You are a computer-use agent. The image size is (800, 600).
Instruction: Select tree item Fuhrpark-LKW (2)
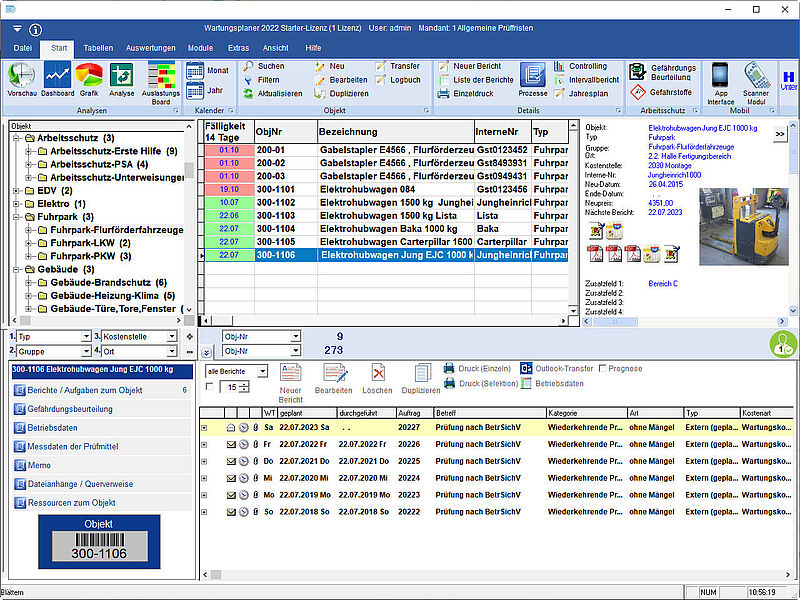[x=90, y=243]
